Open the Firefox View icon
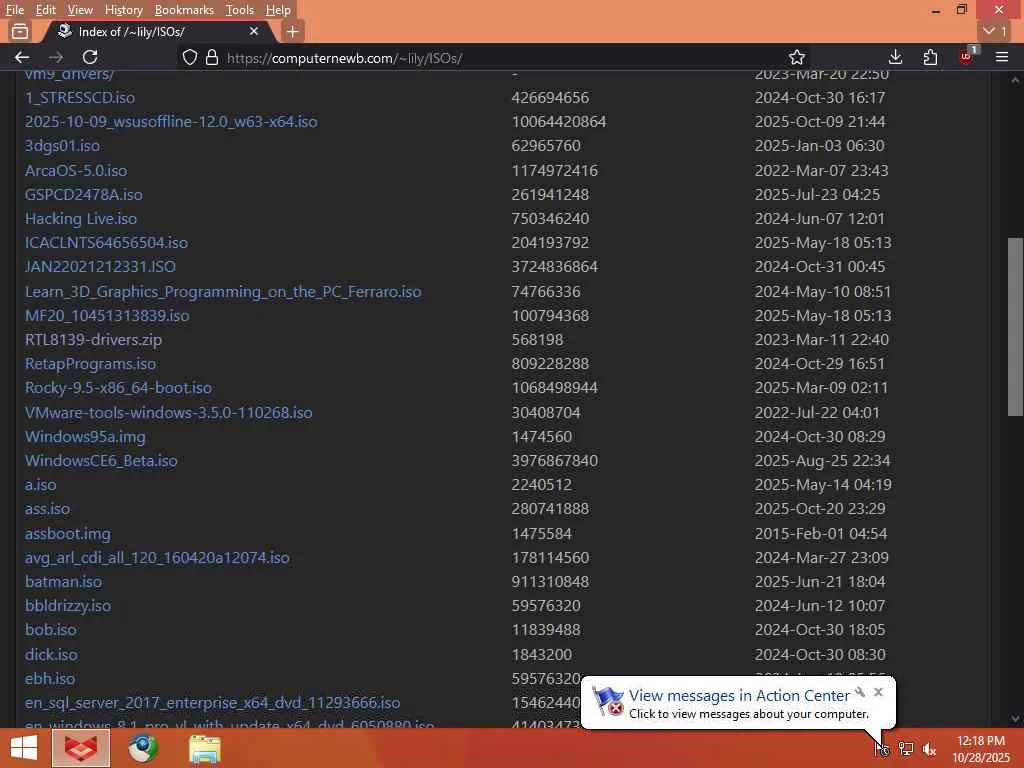Viewport: 1024px width, 768px height. pyautogui.click(x=20, y=31)
